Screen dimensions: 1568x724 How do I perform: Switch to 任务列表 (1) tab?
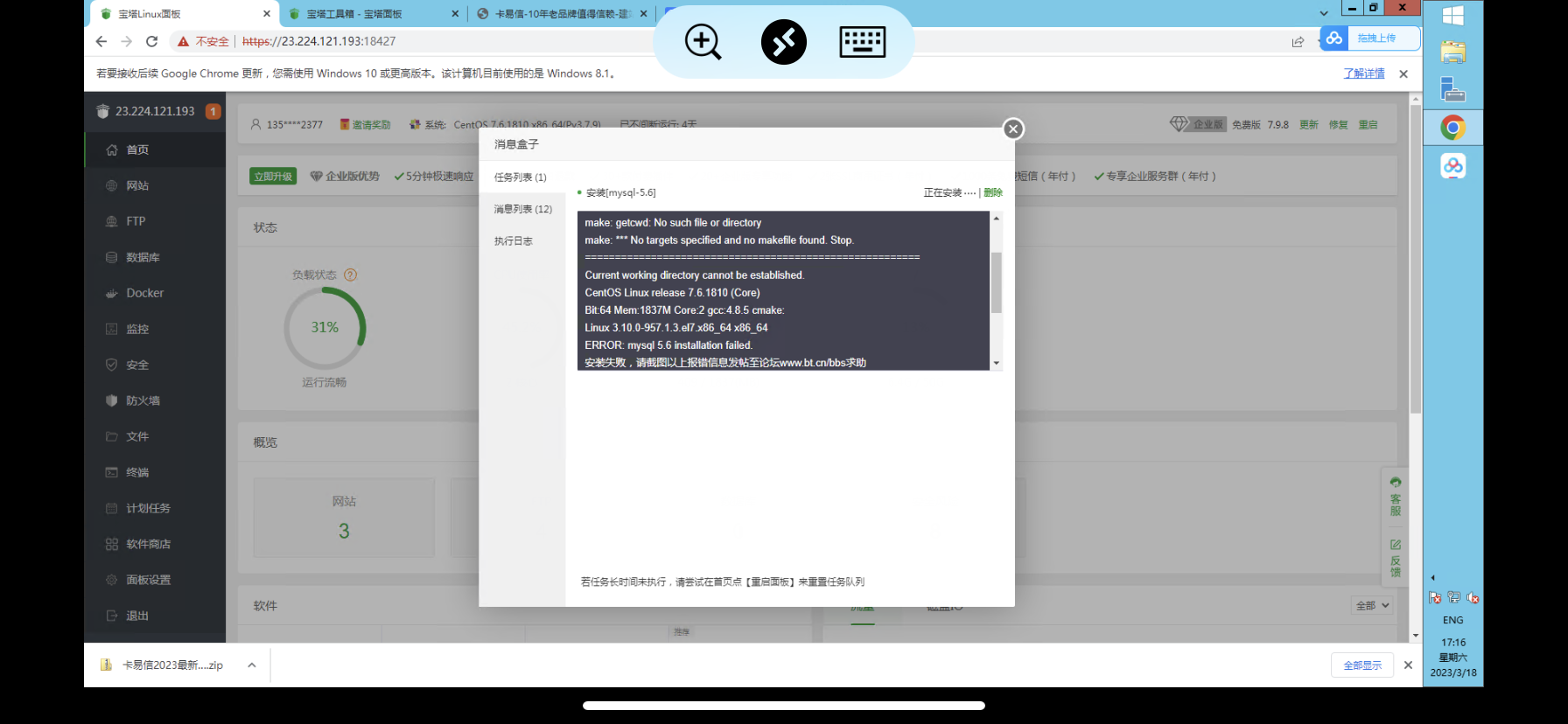pos(521,177)
